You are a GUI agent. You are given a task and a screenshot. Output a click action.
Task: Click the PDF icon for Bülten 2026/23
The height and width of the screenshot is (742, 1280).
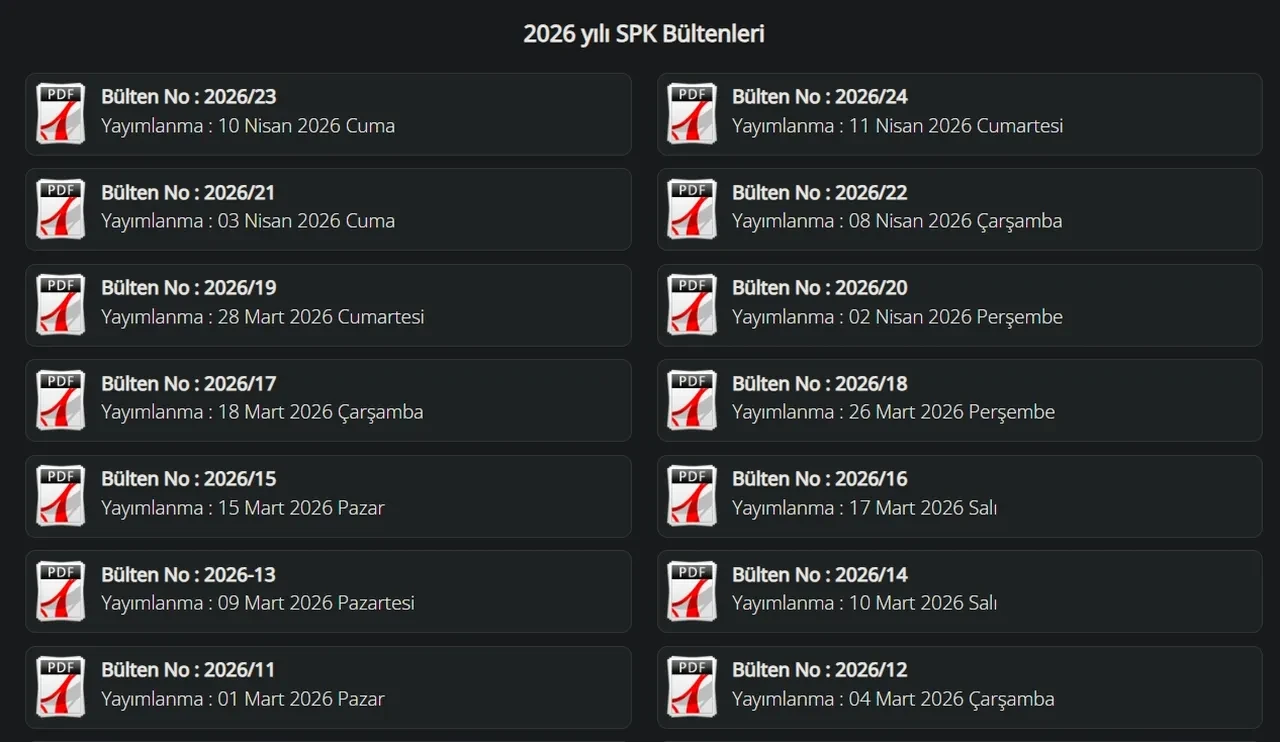tap(61, 113)
